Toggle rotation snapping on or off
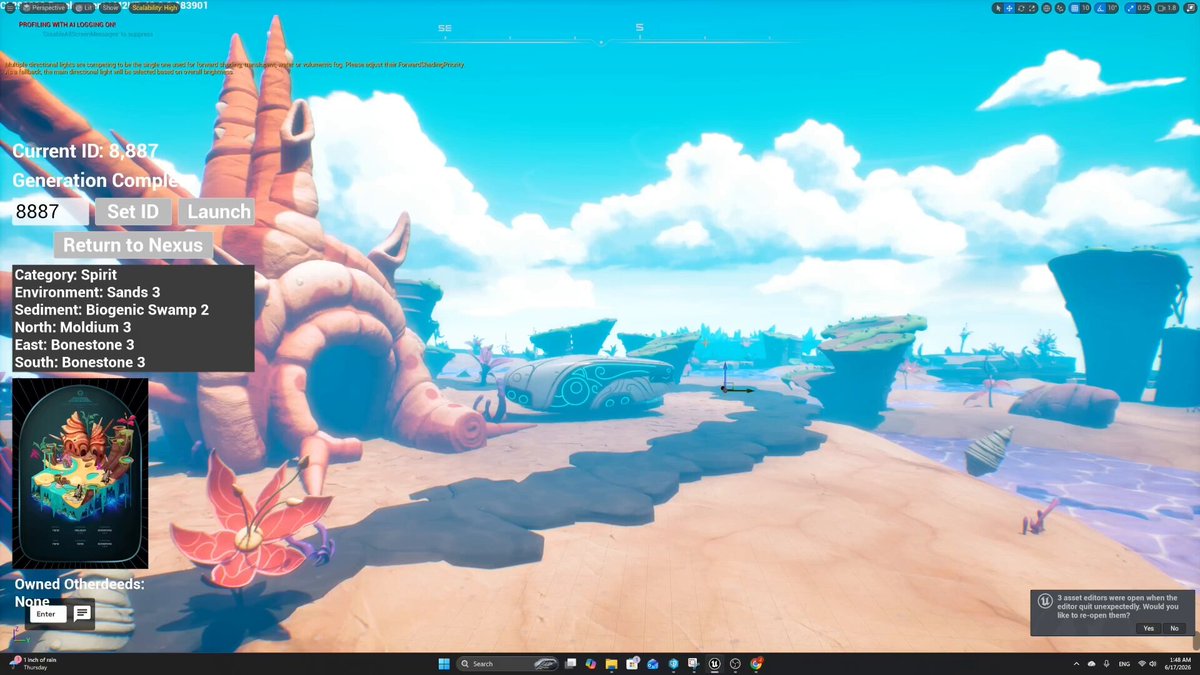The width and height of the screenshot is (1200, 675). [1100, 8]
